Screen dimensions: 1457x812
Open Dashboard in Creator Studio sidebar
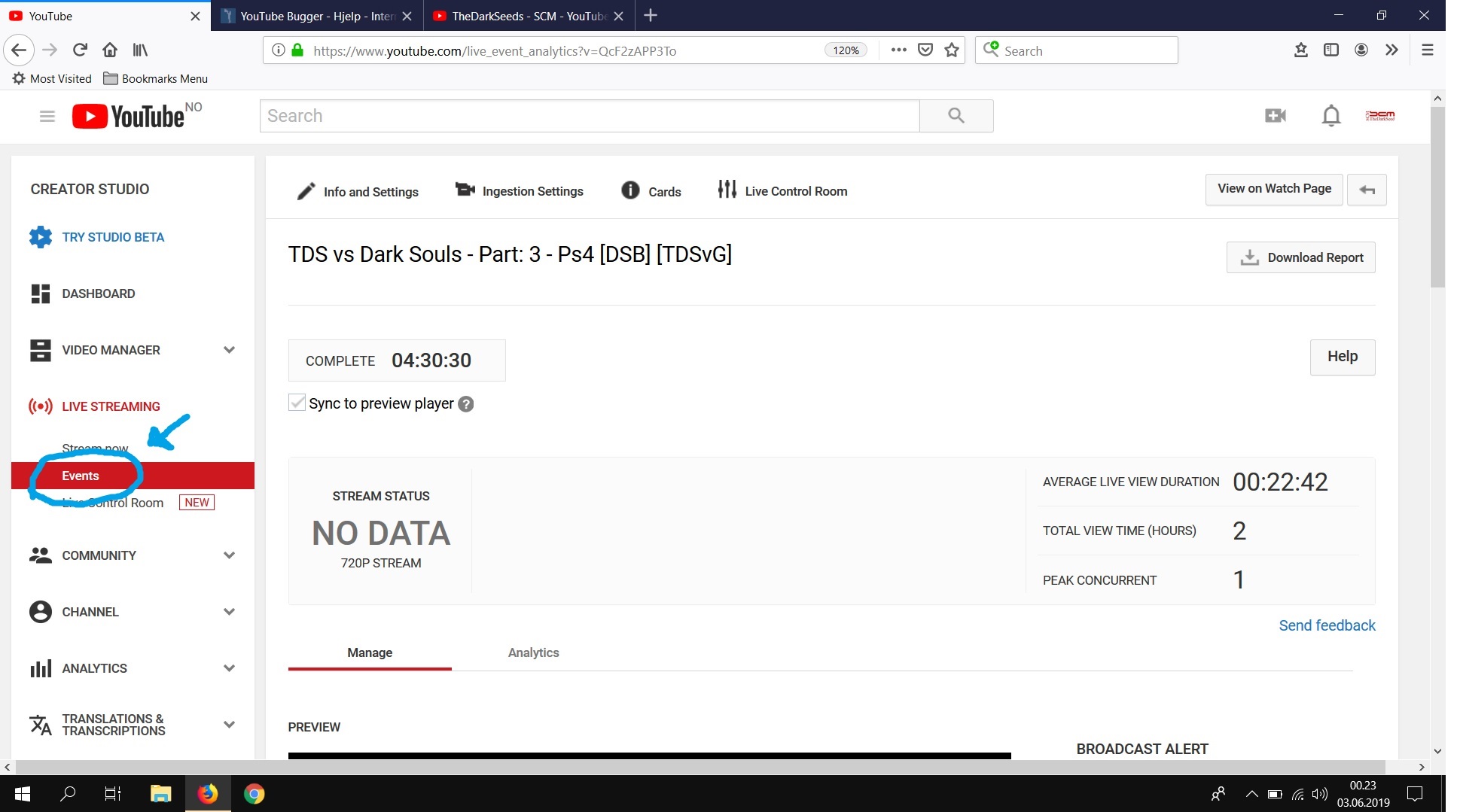99,293
